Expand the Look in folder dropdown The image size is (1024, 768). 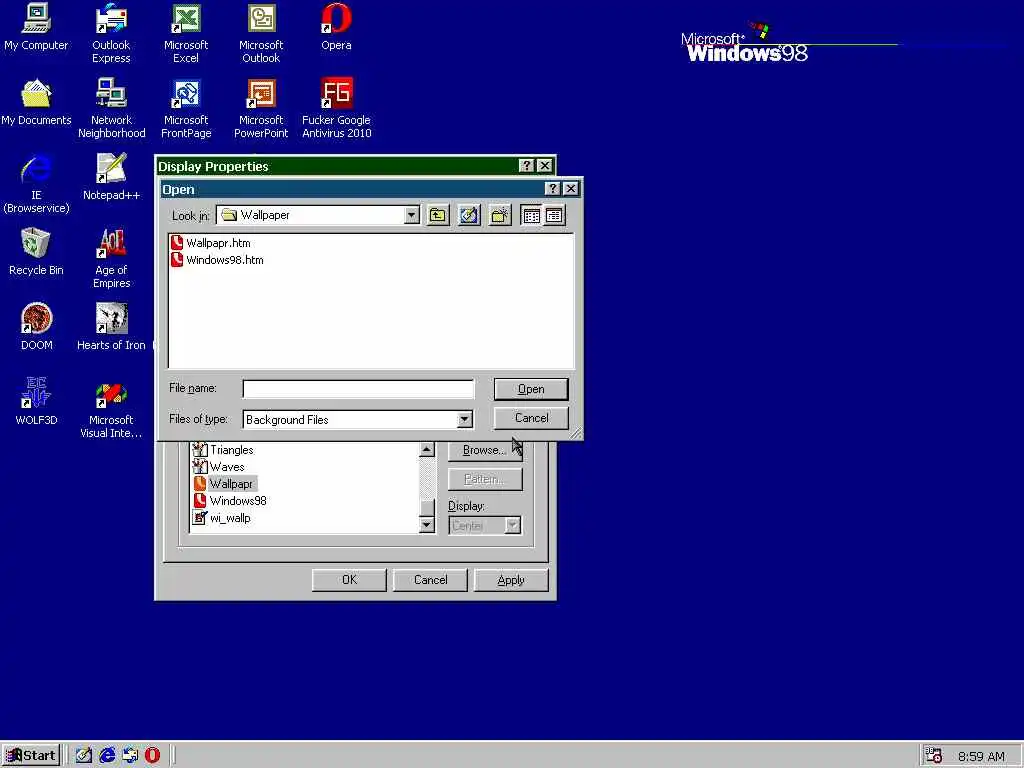coord(411,216)
